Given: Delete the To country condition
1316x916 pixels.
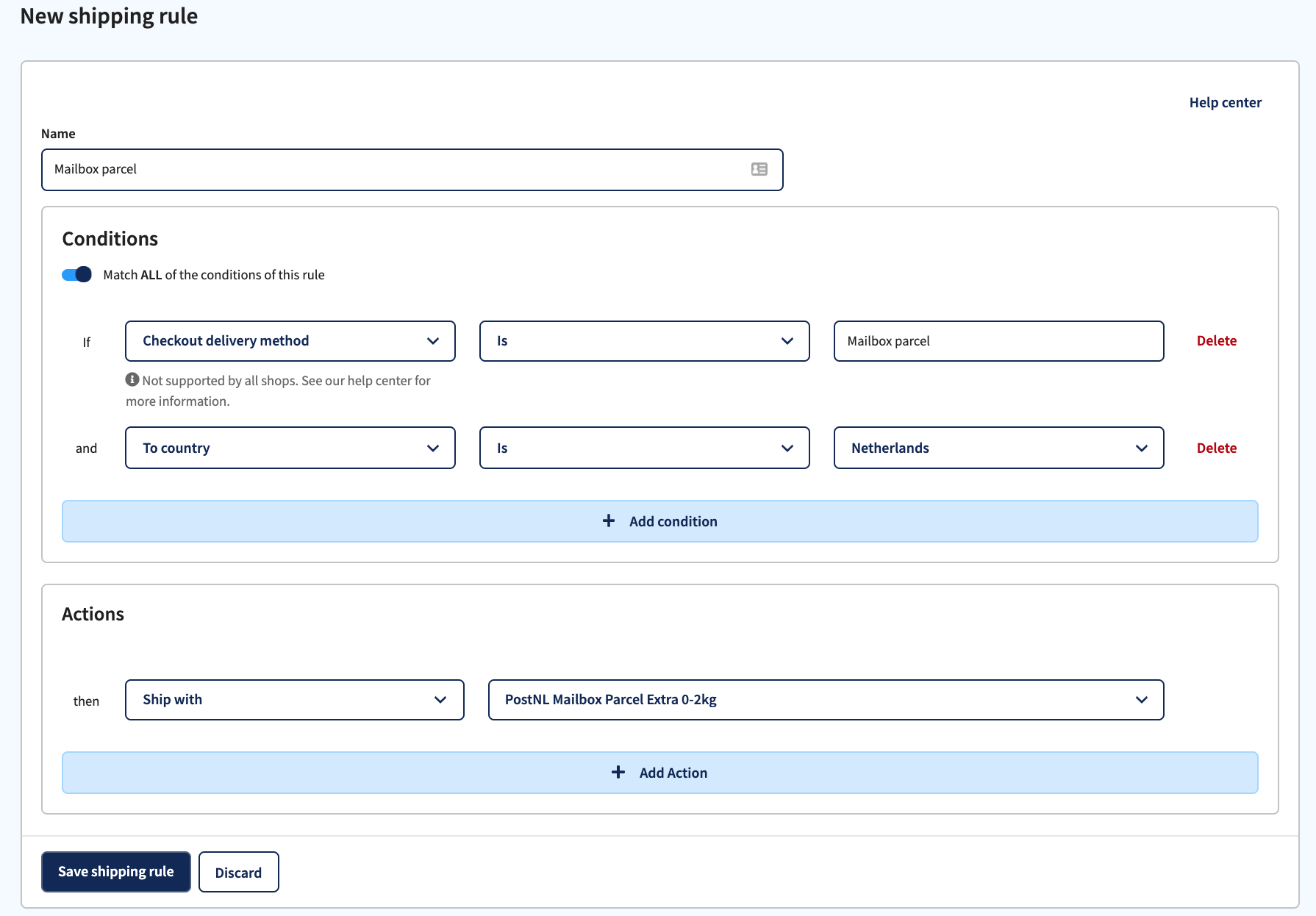Looking at the screenshot, I should tap(1216, 448).
